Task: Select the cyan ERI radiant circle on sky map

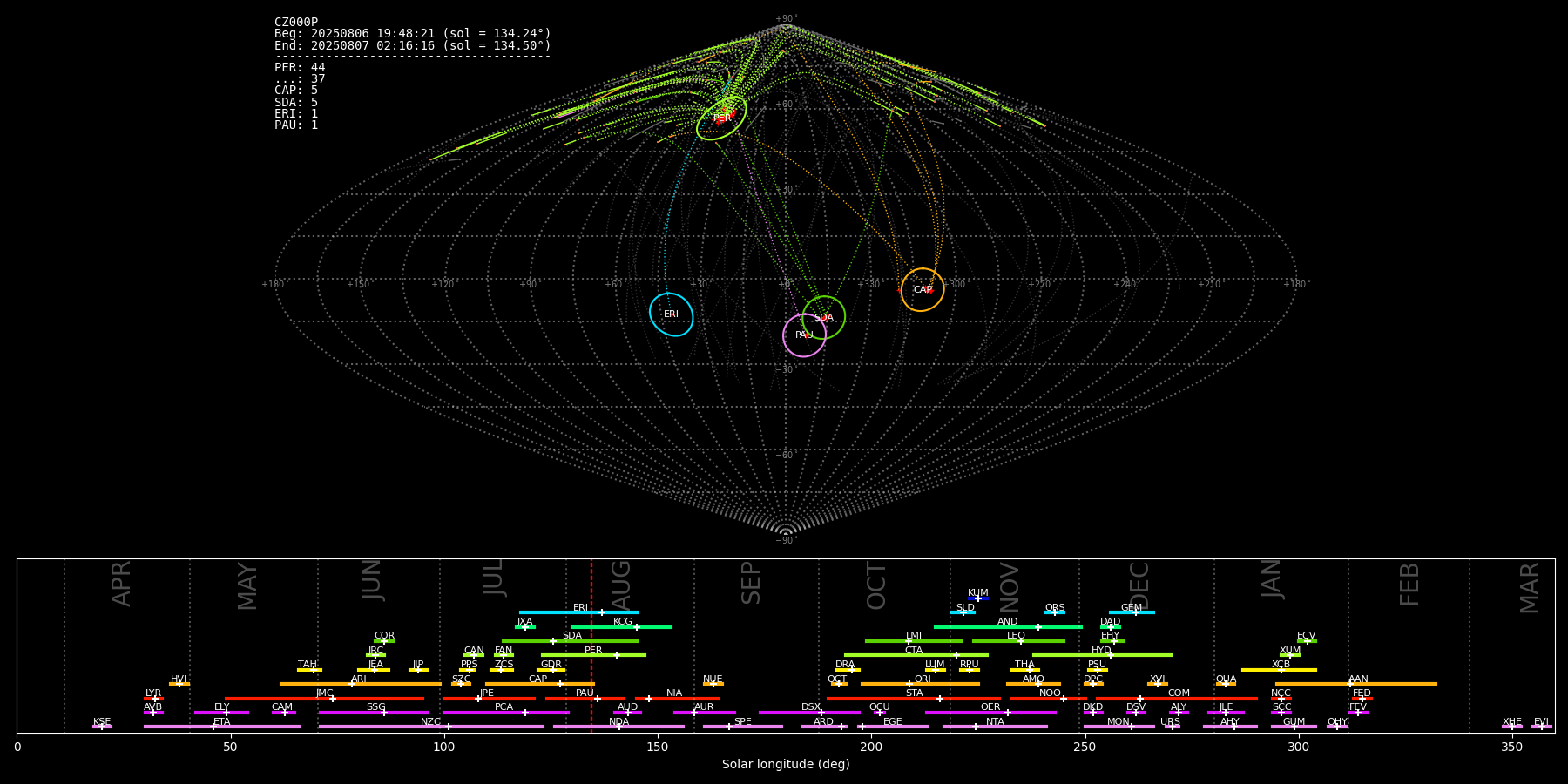Action: [x=672, y=314]
